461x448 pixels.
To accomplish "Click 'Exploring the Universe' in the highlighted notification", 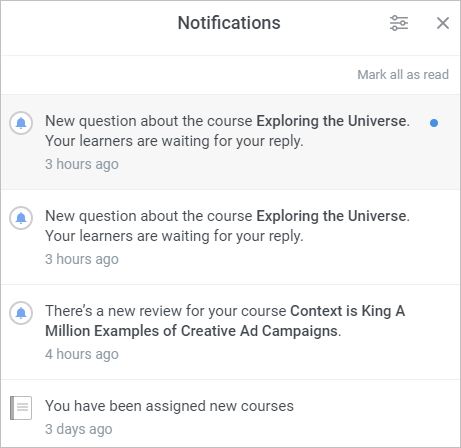I will coord(331,121).
